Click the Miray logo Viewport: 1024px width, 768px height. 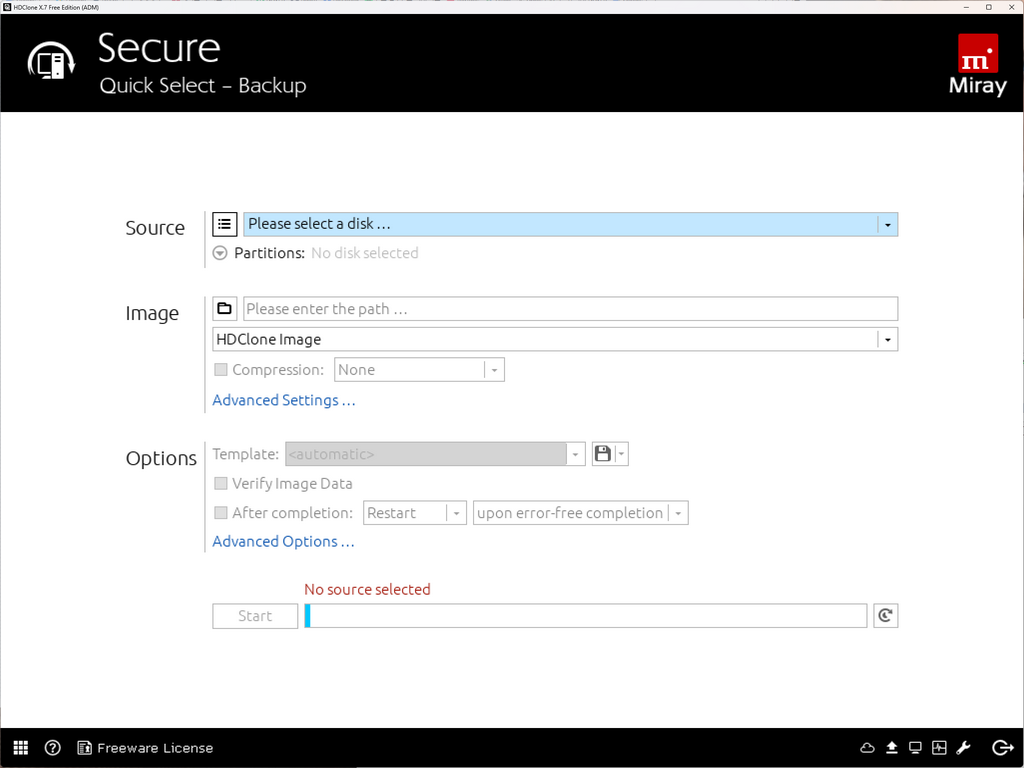pyautogui.click(x=978, y=64)
